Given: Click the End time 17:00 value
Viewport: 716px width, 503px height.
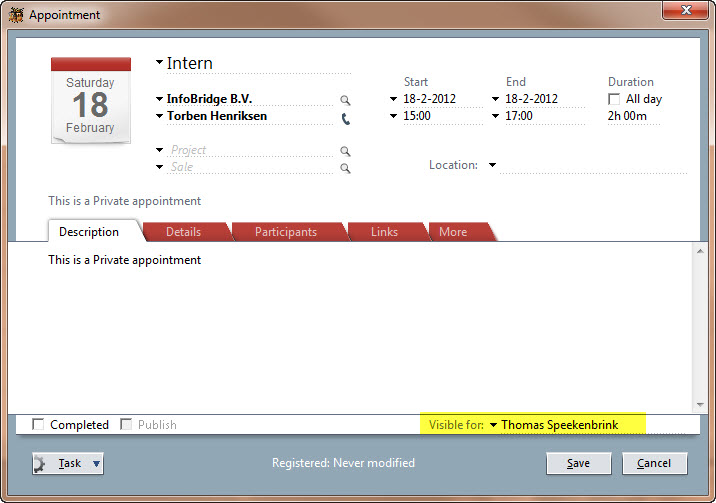Looking at the screenshot, I should (x=519, y=116).
